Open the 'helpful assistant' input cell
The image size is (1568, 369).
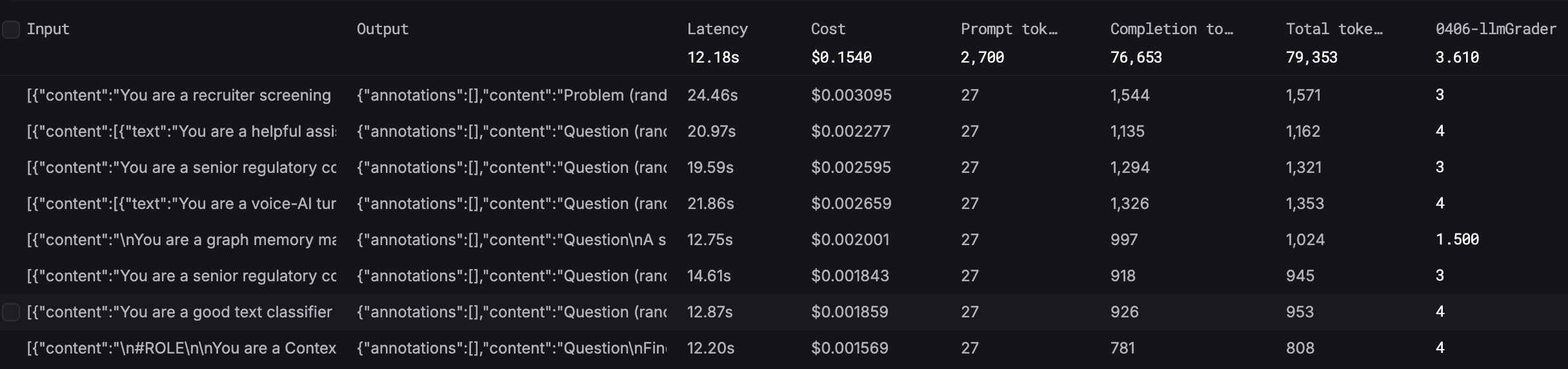(181, 132)
